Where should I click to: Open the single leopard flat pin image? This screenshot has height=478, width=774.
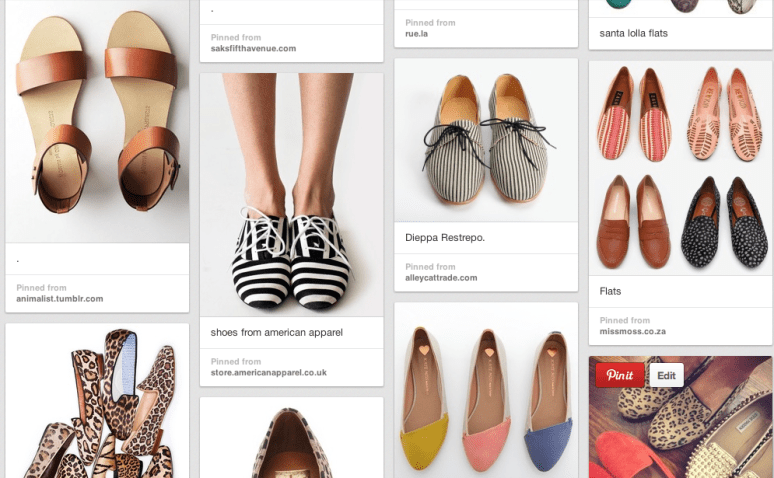tap(292, 438)
